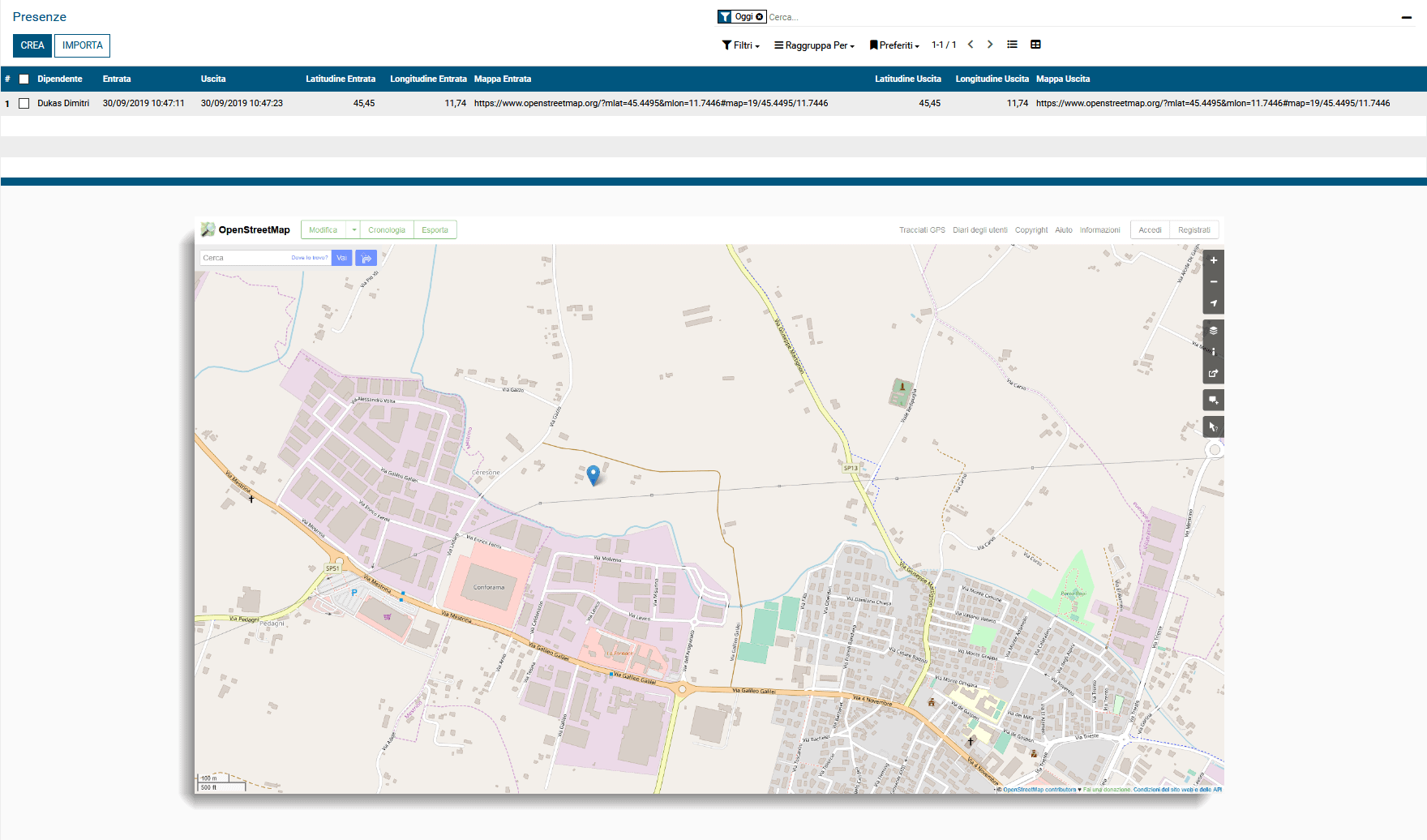Viewport: 1427px width, 840px height.
Task: Open the Raggruppa Per dropdown
Action: coord(814,45)
